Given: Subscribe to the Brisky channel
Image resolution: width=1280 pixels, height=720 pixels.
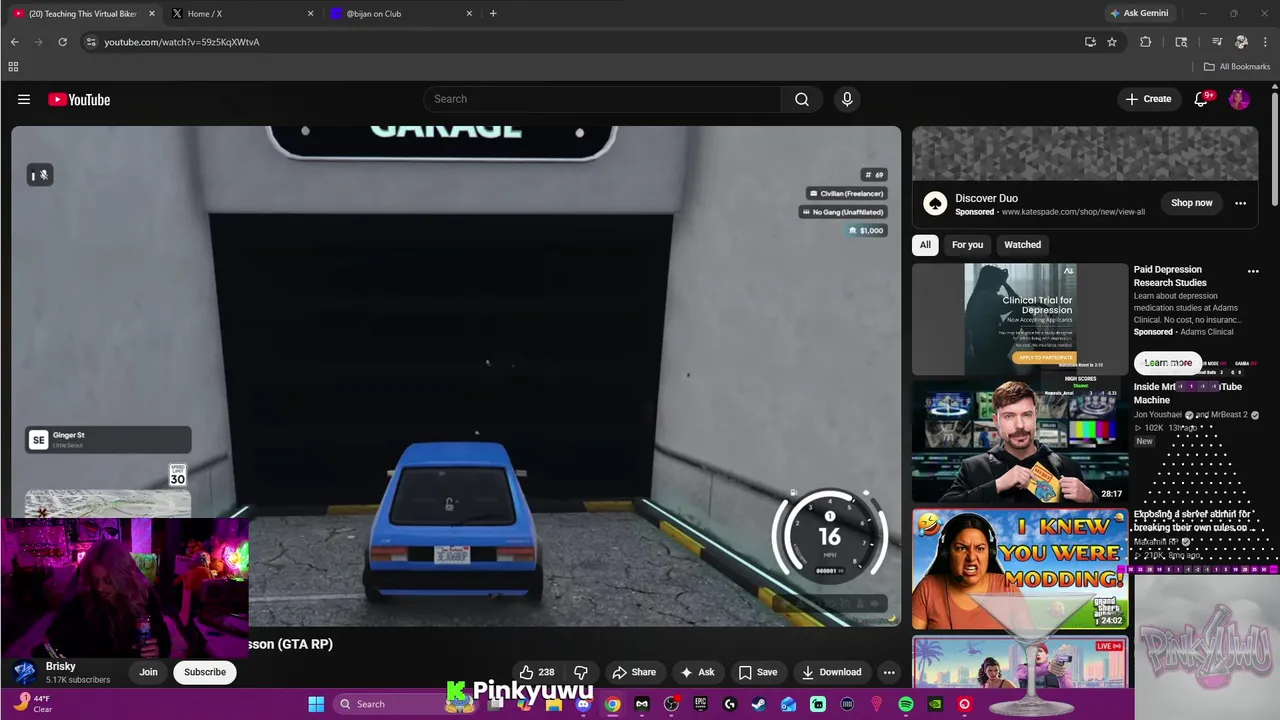Looking at the screenshot, I should [205, 672].
